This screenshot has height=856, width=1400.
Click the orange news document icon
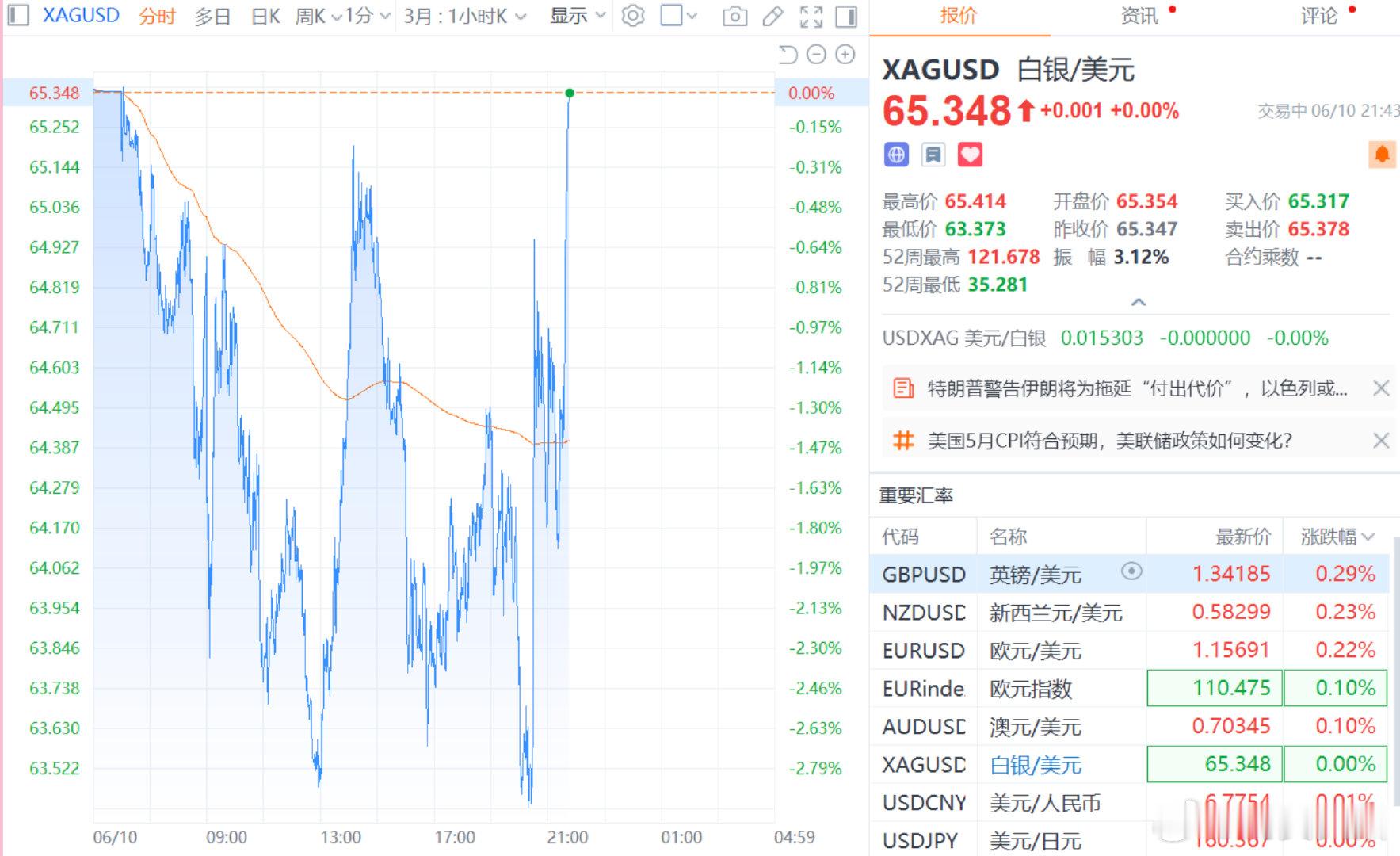902,388
